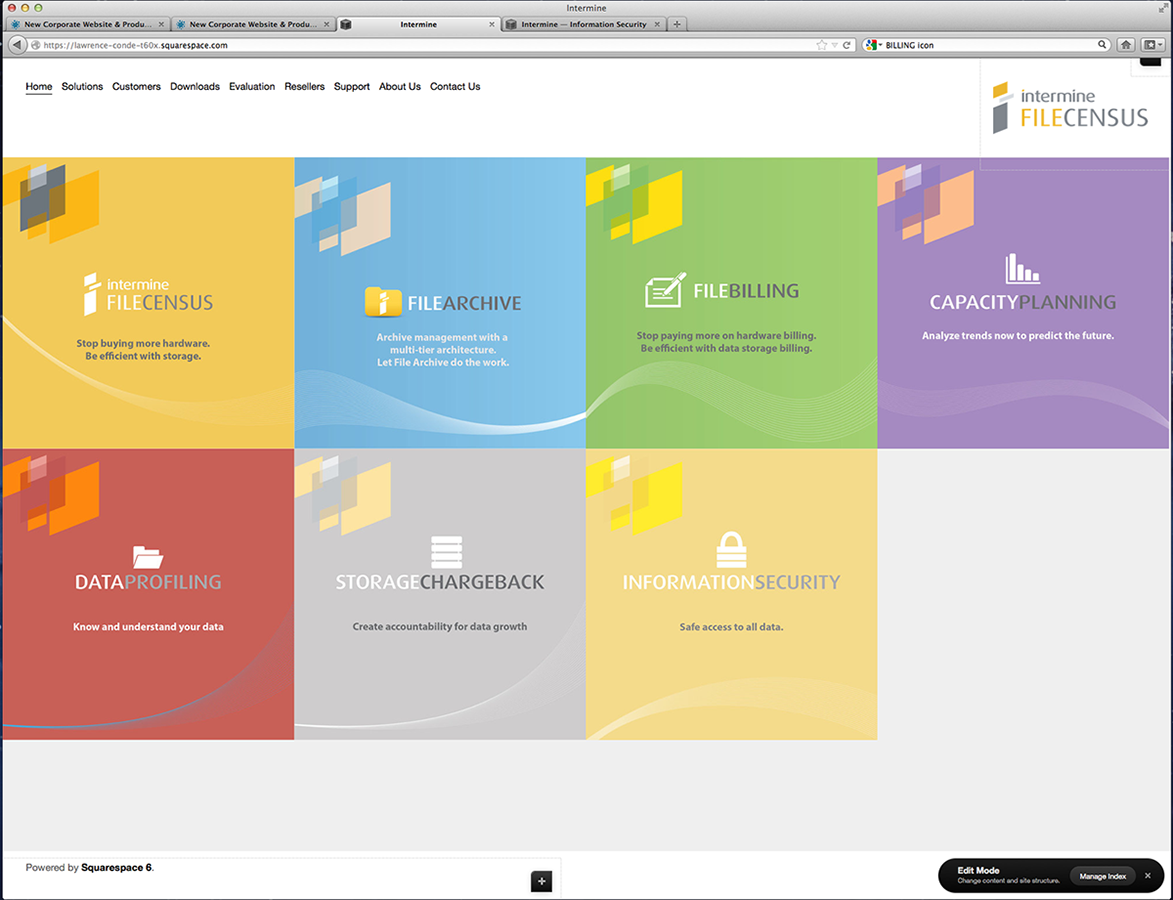
Task: Click the search magnifier icon
Action: 1102,45
